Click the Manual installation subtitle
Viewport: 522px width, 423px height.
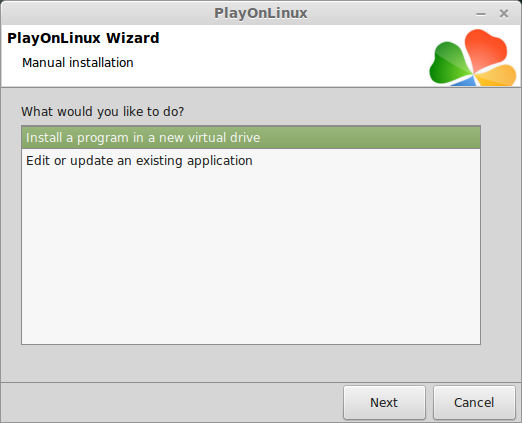pyautogui.click(x=78, y=63)
